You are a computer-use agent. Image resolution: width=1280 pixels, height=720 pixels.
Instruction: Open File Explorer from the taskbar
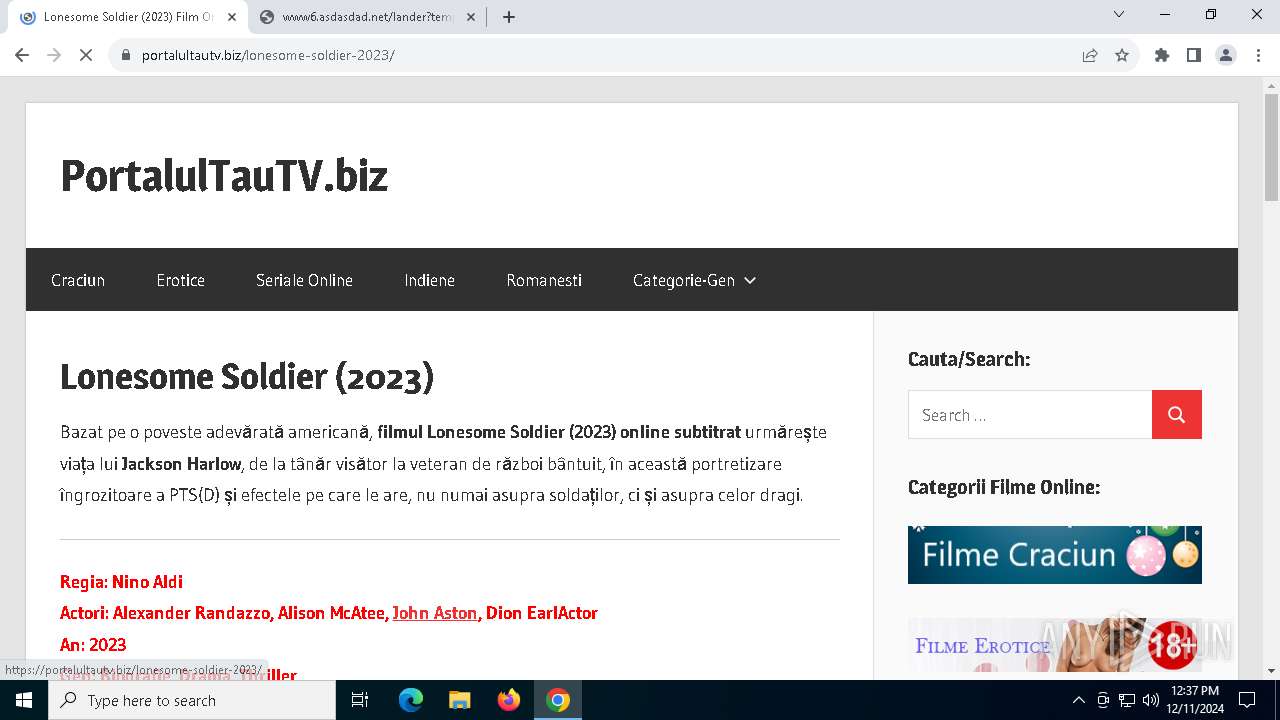[x=459, y=700]
